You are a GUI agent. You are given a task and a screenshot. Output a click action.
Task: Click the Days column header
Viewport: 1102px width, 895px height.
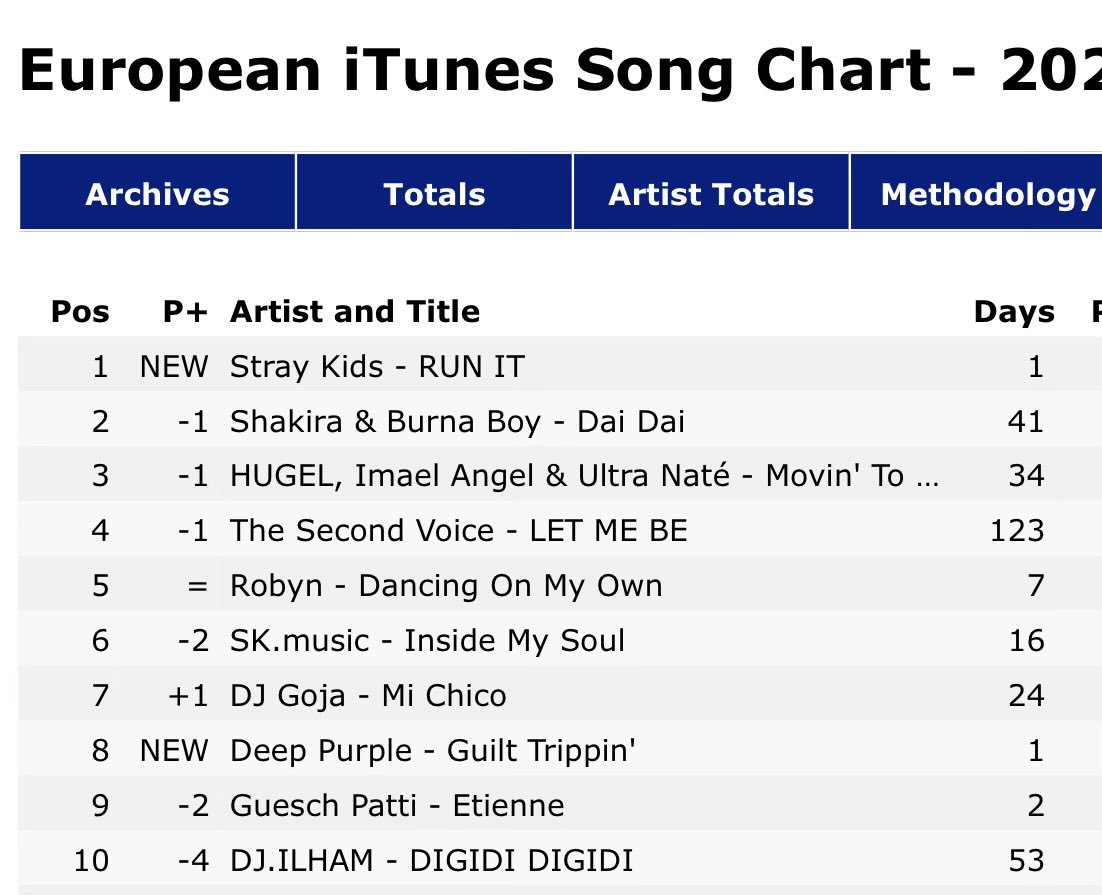[1014, 311]
